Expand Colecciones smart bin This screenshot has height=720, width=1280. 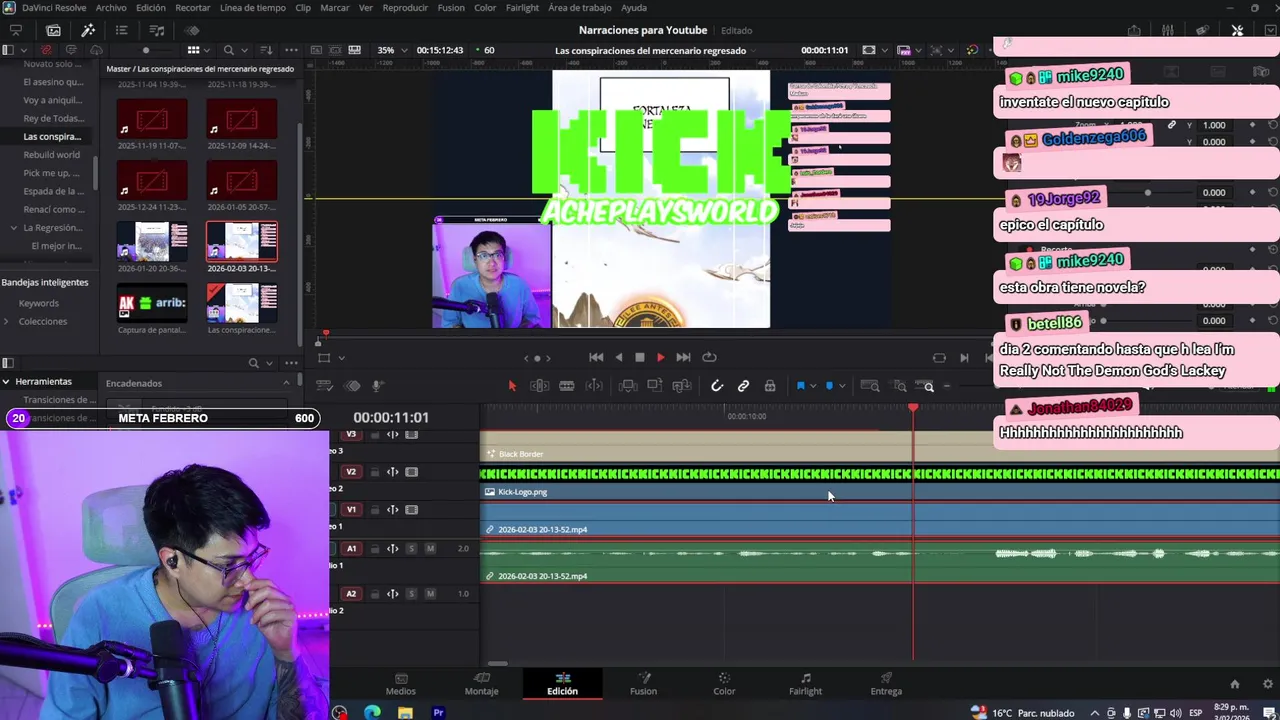tap(7, 321)
